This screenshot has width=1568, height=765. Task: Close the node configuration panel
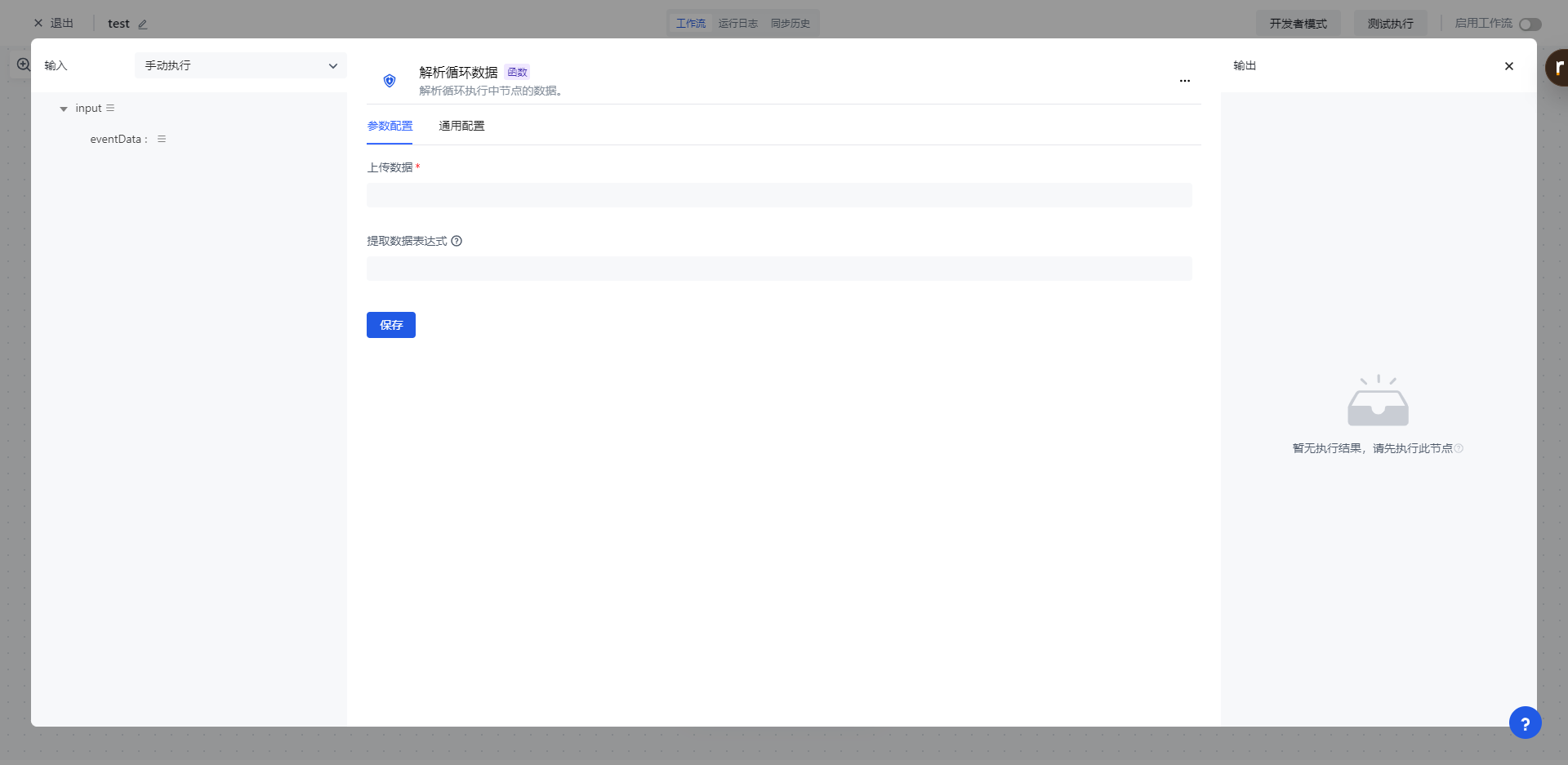click(1508, 66)
